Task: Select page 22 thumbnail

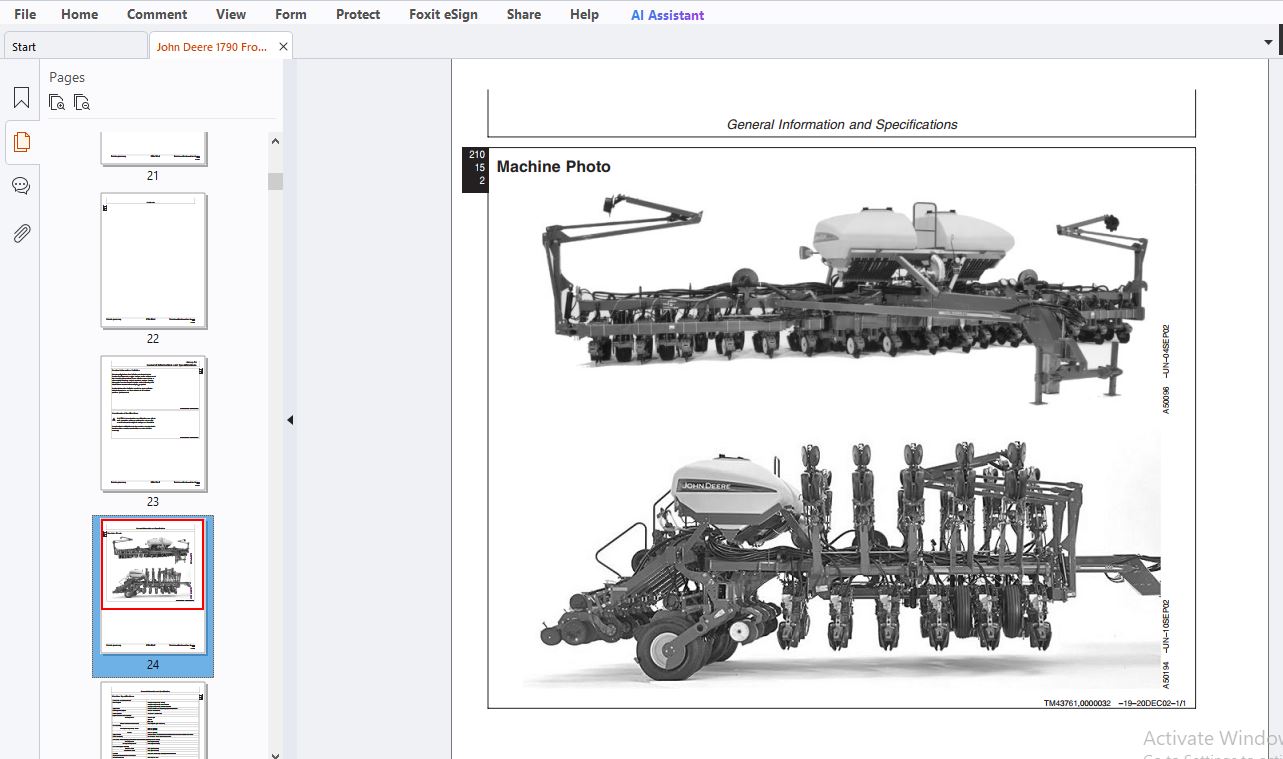Action: [153, 261]
